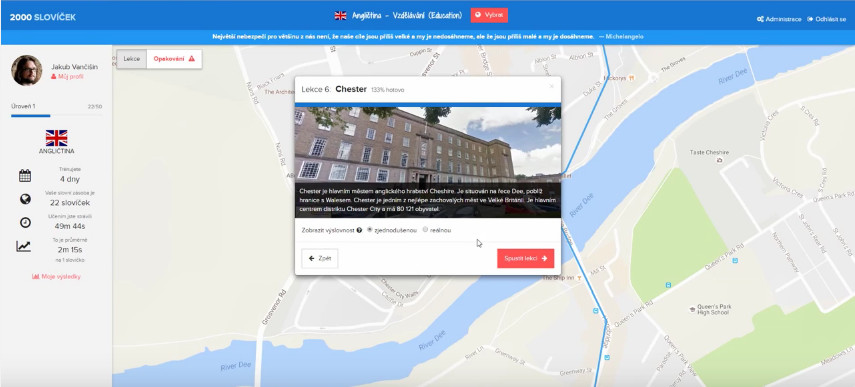
Task: Open the Můj profil link
Action: click(67, 77)
